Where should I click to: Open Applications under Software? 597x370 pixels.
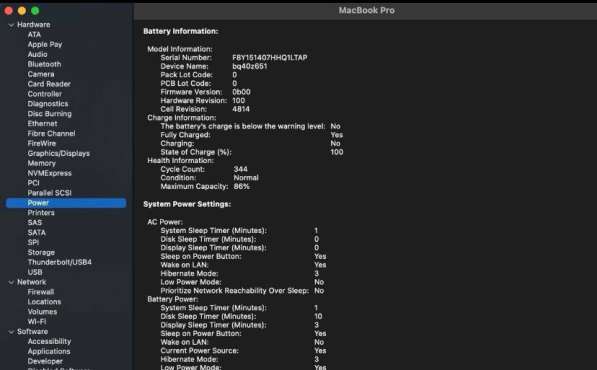pyautogui.click(x=49, y=351)
